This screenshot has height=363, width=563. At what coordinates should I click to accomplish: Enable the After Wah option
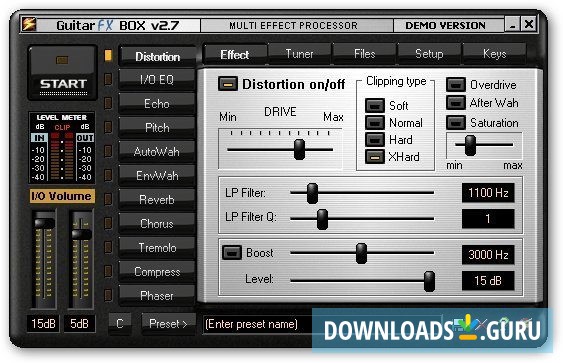click(456, 103)
